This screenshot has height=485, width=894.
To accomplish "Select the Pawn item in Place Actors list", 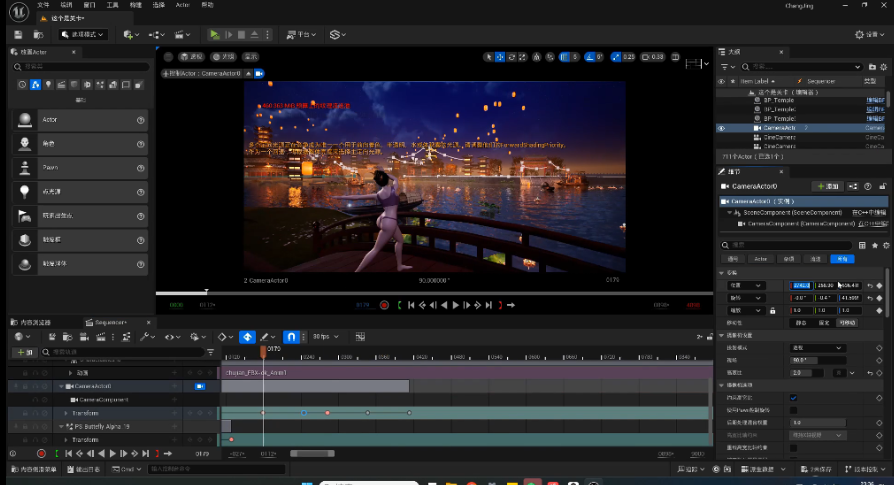I will pyautogui.click(x=80, y=168).
